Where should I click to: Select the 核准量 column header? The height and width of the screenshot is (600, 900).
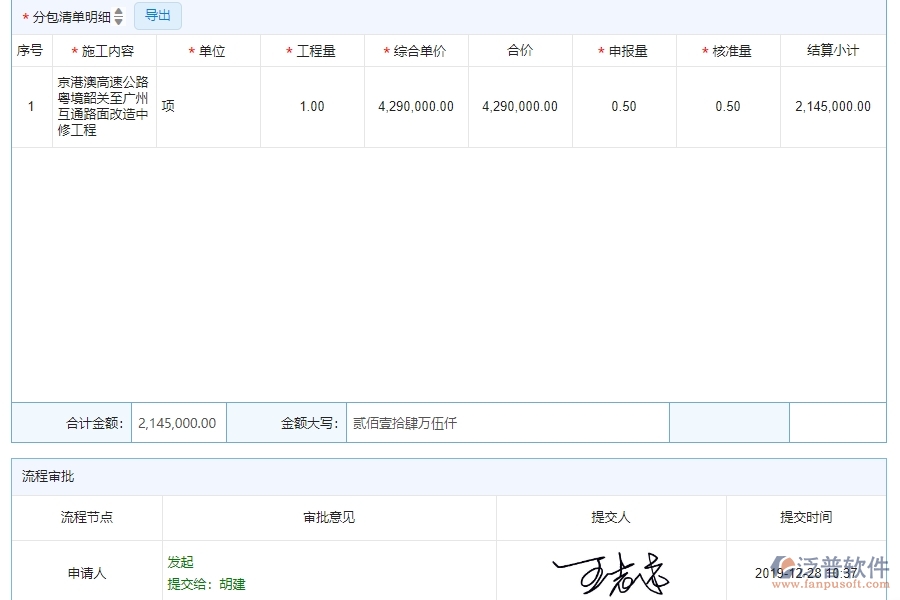coord(728,50)
